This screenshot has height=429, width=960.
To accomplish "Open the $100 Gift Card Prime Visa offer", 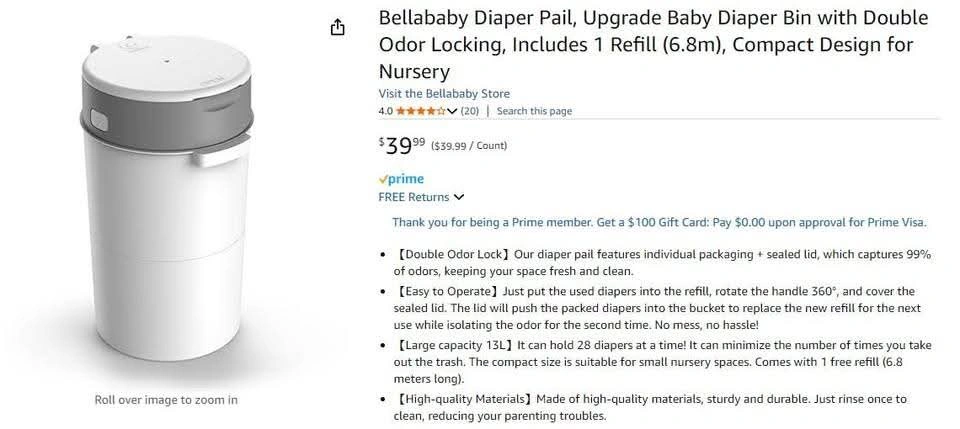I will (659, 222).
